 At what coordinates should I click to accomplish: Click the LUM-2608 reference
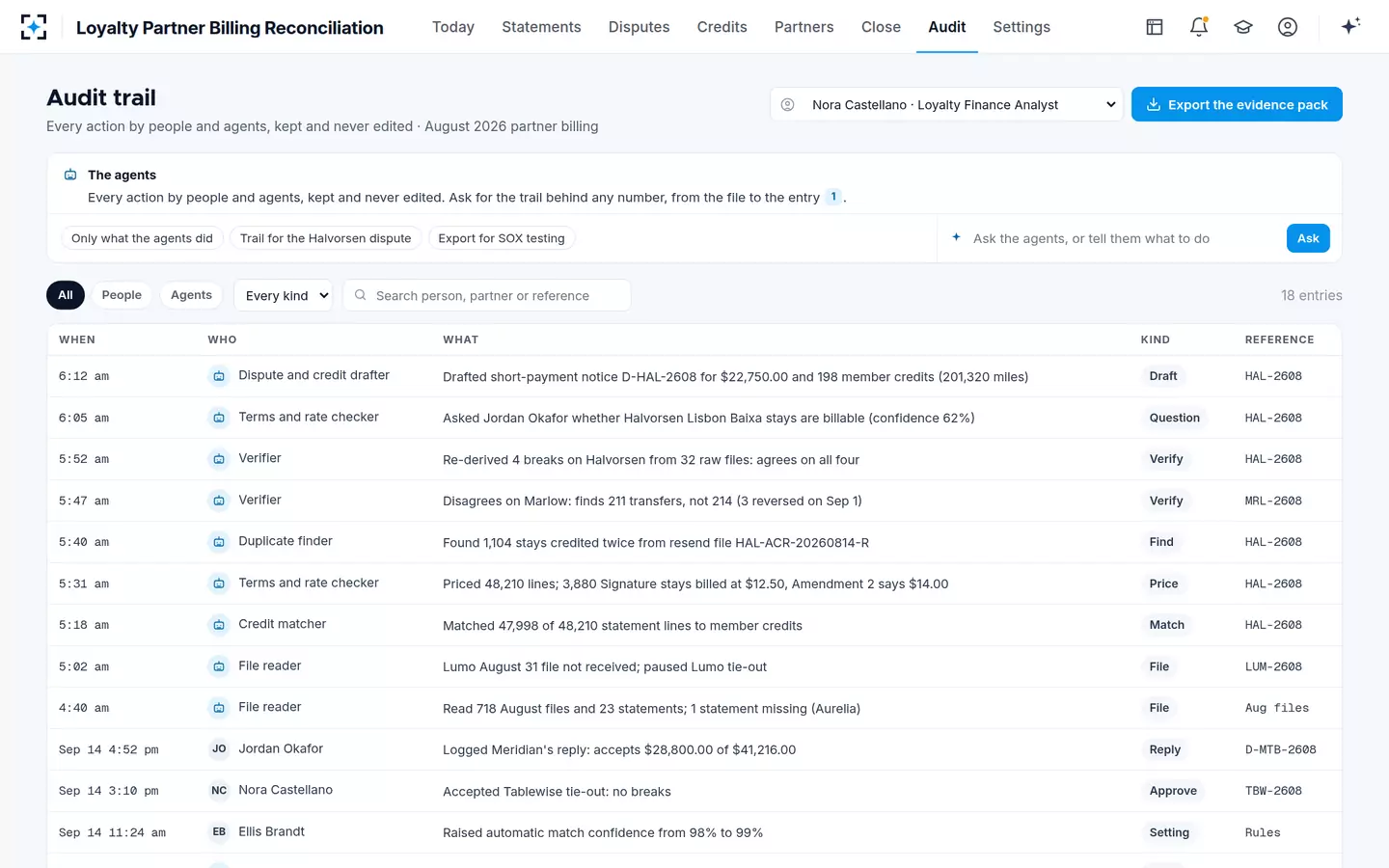1273,666
